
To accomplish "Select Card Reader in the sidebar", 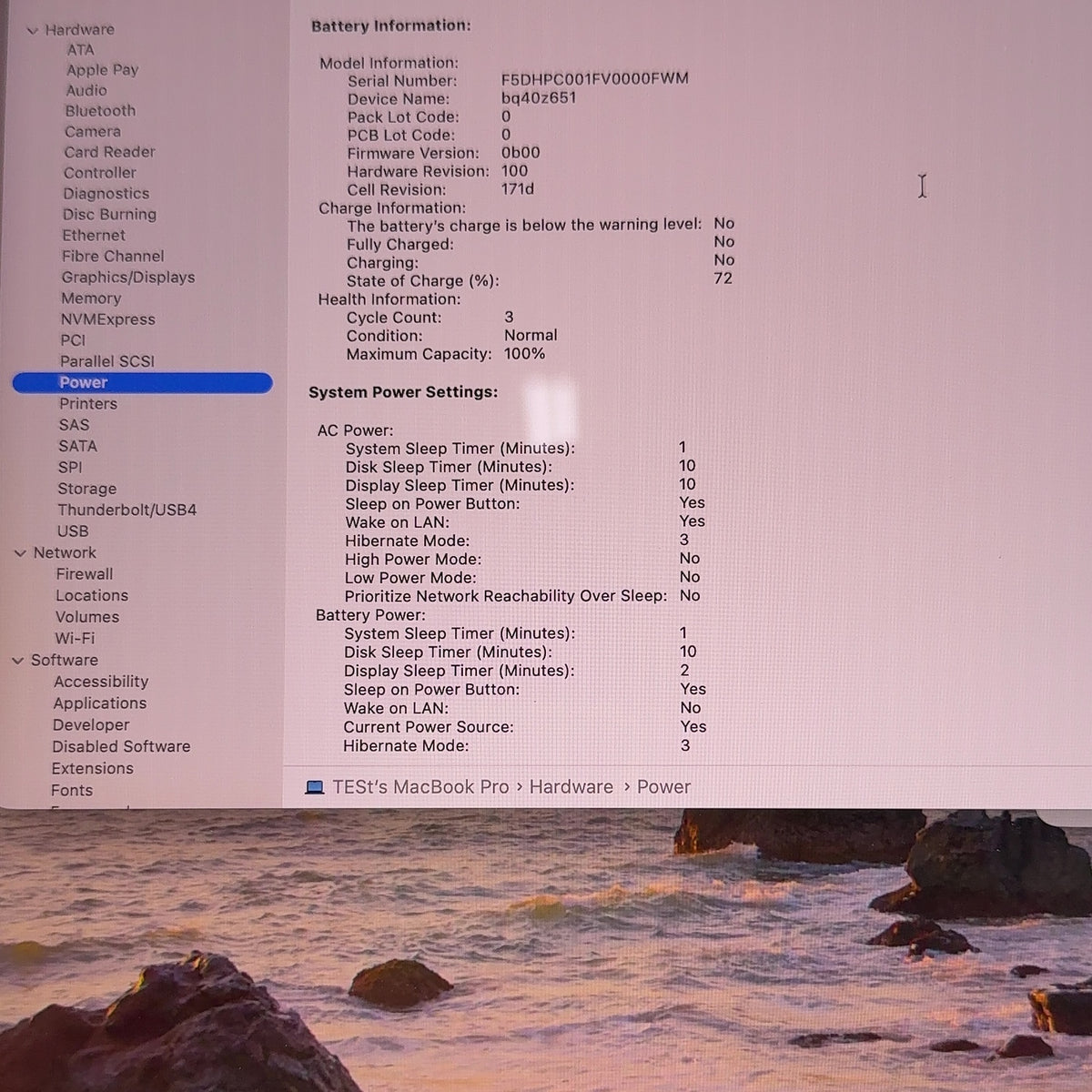I will tap(109, 152).
